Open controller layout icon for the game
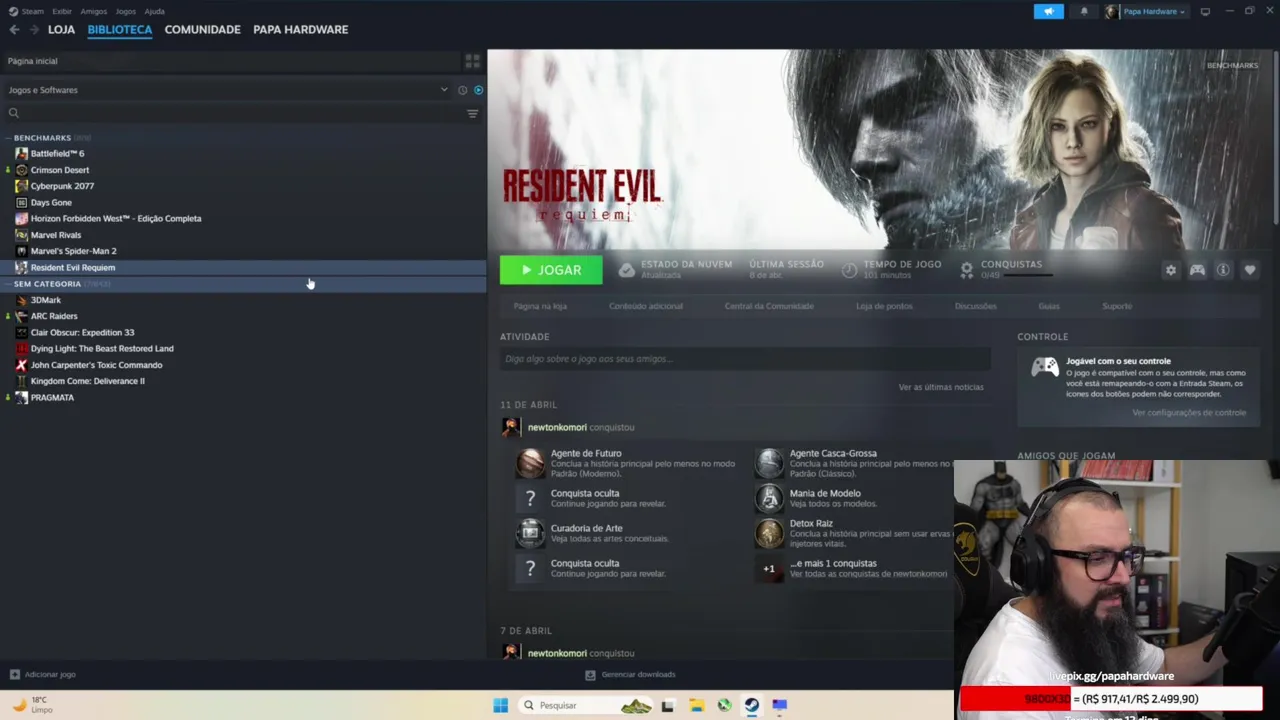The height and width of the screenshot is (720, 1280). [x=1196, y=270]
